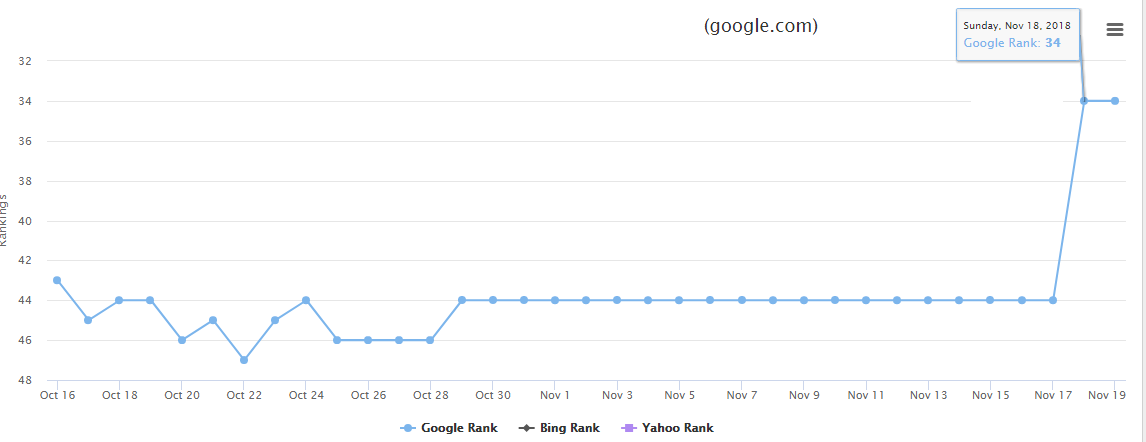Select the Nov 18 data point at rank 34
This screenshot has width=1146, height=442.
coord(1084,101)
